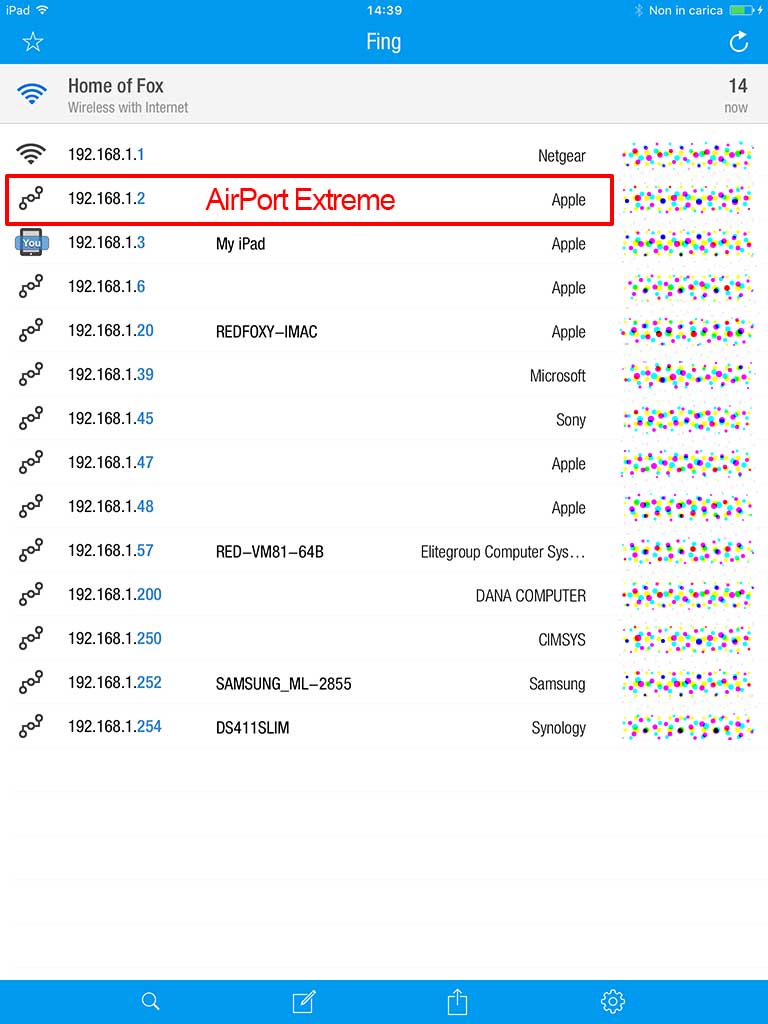Screen dimensions: 768x1024
Task: Select the Synology vendor label
Action: tap(558, 728)
